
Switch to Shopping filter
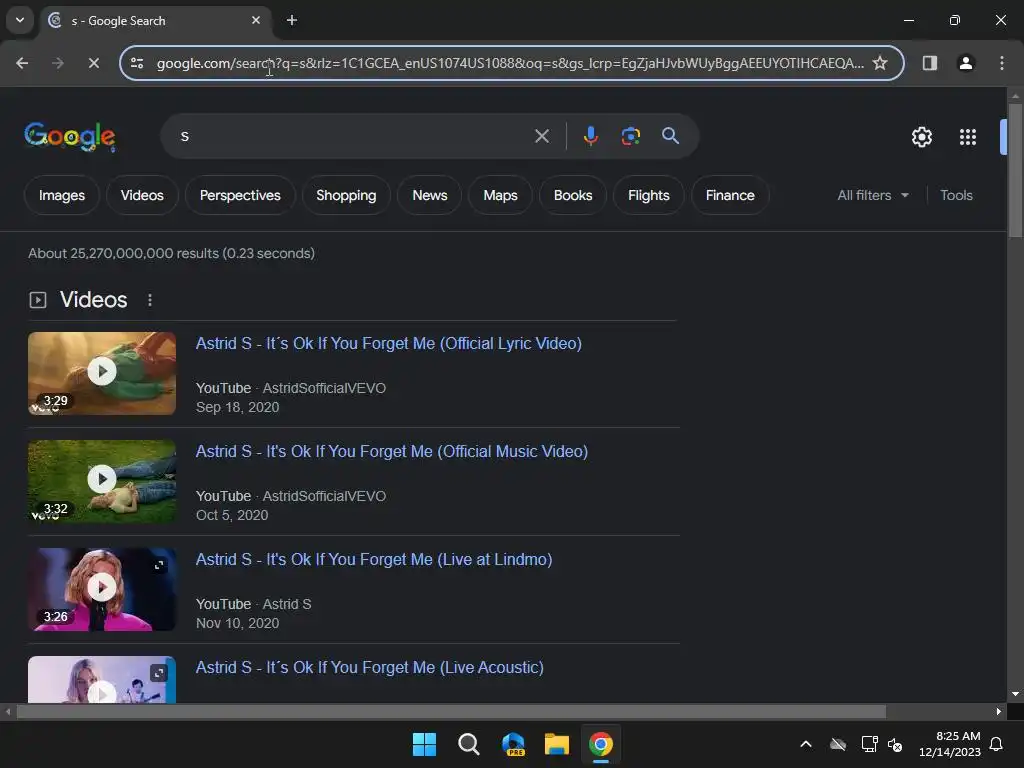(346, 195)
